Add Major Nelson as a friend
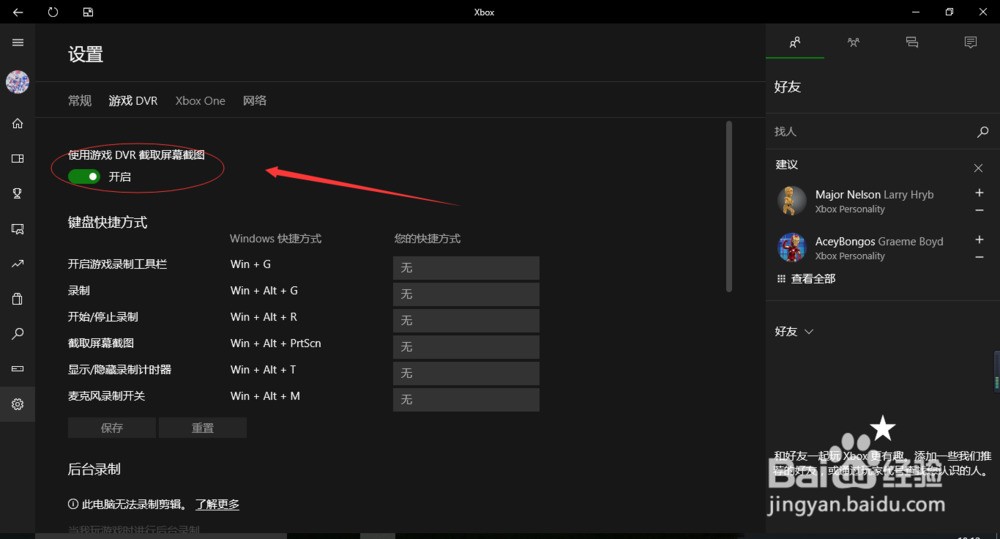 [979, 193]
